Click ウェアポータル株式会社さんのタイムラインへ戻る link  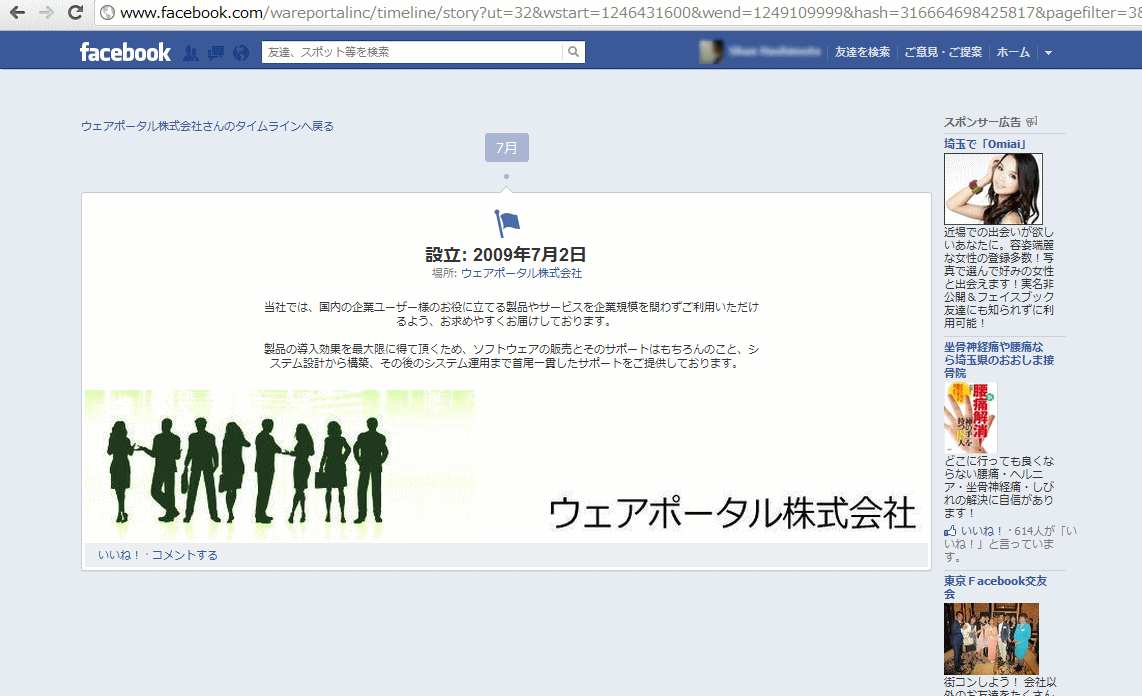(x=208, y=126)
